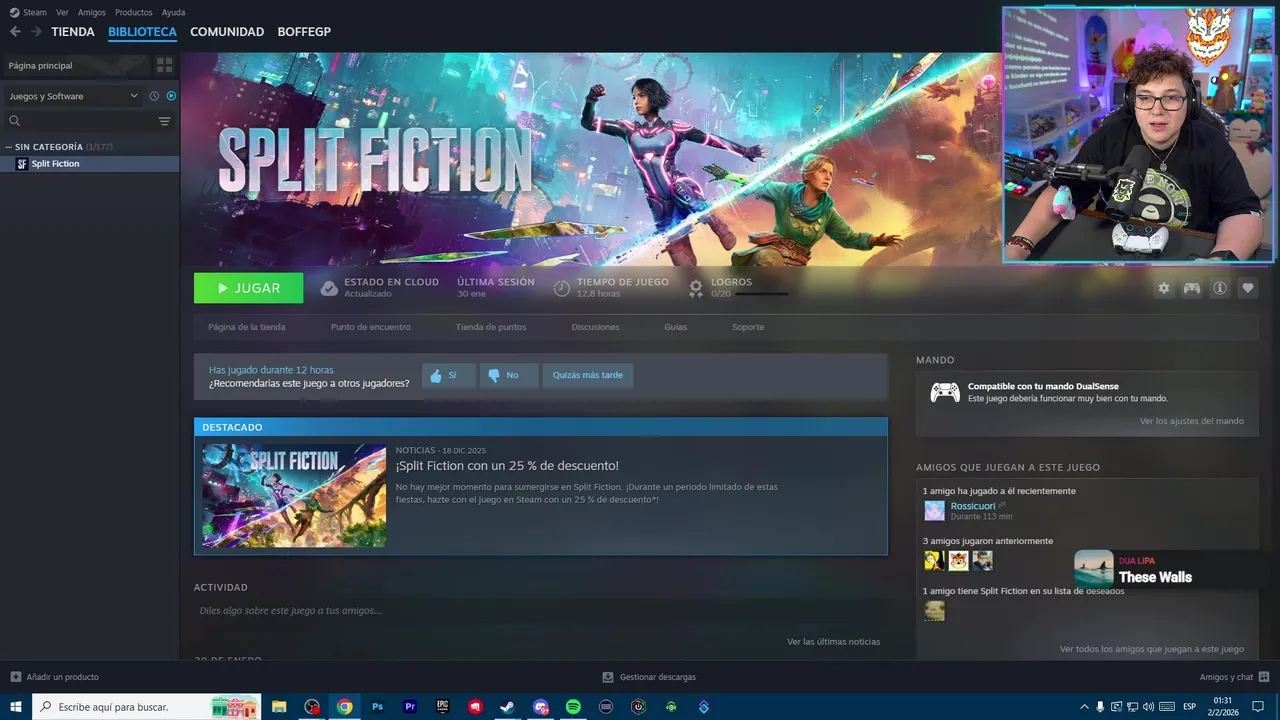Open Ver todos los amigos link
The image size is (1280, 720).
click(1152, 649)
